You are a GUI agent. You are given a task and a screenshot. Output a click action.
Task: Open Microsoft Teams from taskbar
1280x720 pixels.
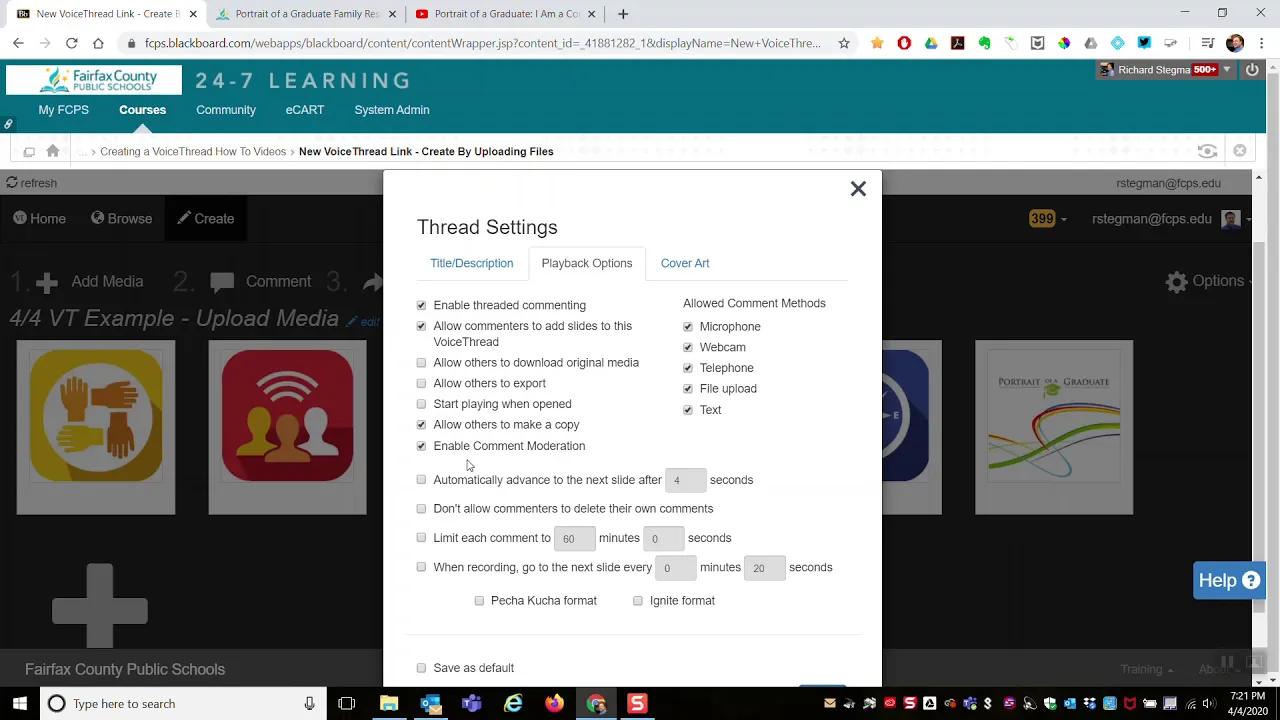472,704
